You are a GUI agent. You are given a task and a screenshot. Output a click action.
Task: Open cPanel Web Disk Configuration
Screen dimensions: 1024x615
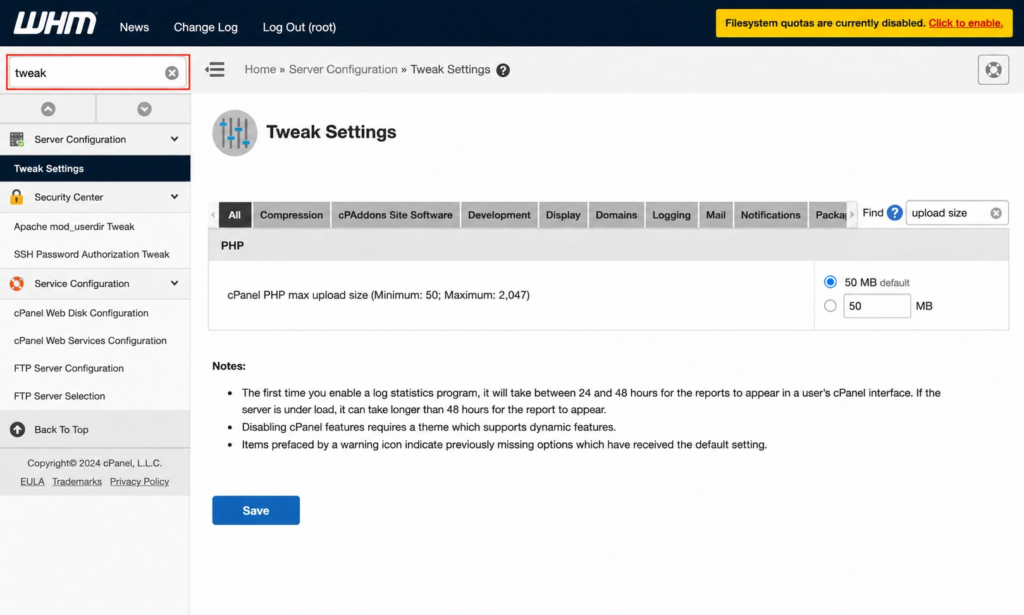pos(81,313)
